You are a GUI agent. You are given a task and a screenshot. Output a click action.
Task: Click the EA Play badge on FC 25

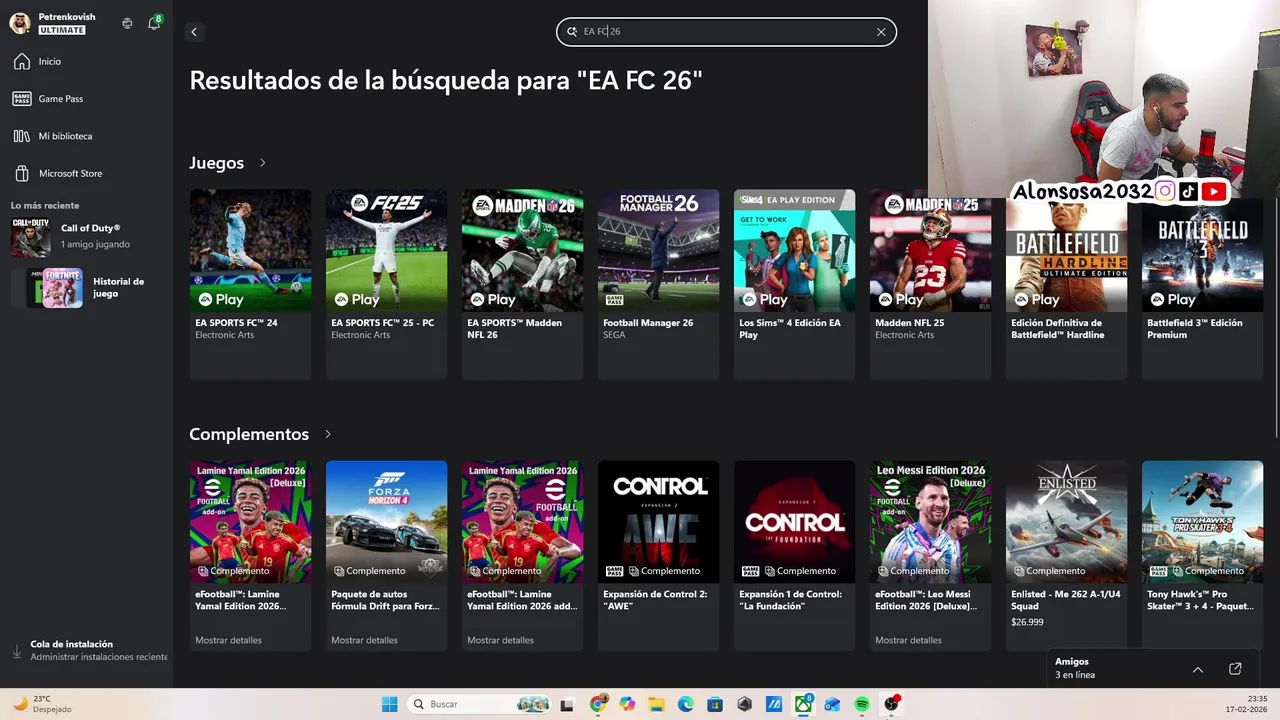tap(357, 299)
